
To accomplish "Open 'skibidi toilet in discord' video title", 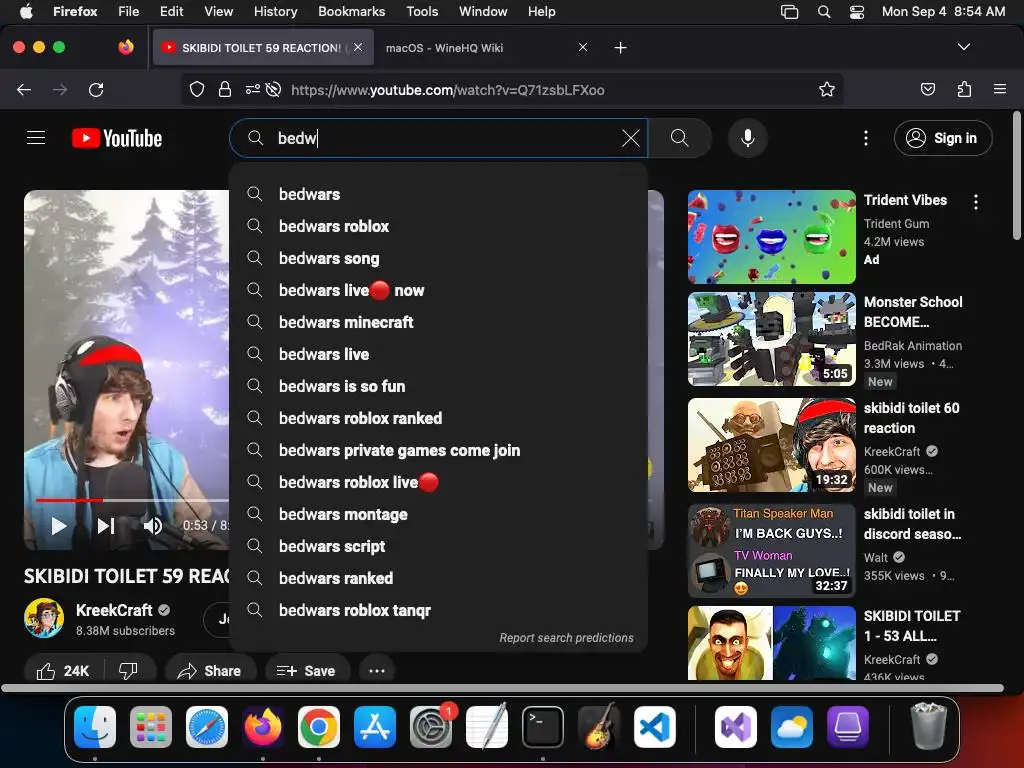I will pyautogui.click(x=912, y=524).
